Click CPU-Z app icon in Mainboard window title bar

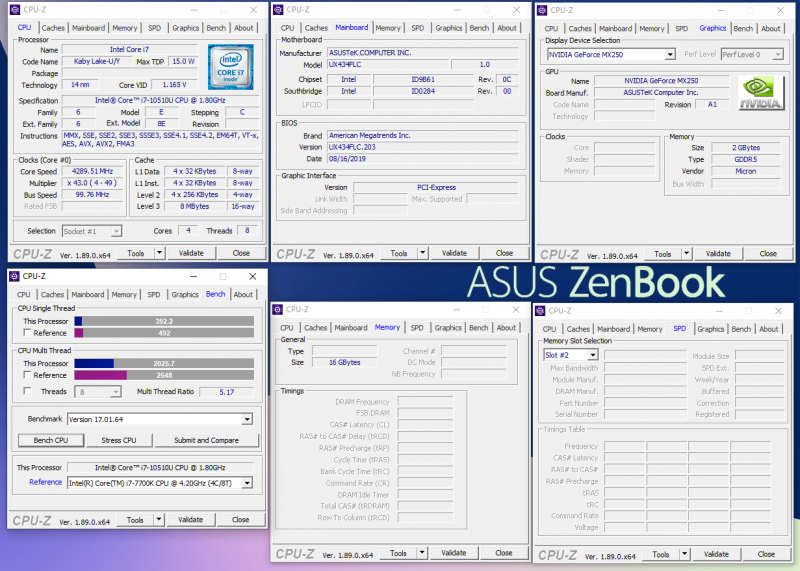tap(278, 9)
